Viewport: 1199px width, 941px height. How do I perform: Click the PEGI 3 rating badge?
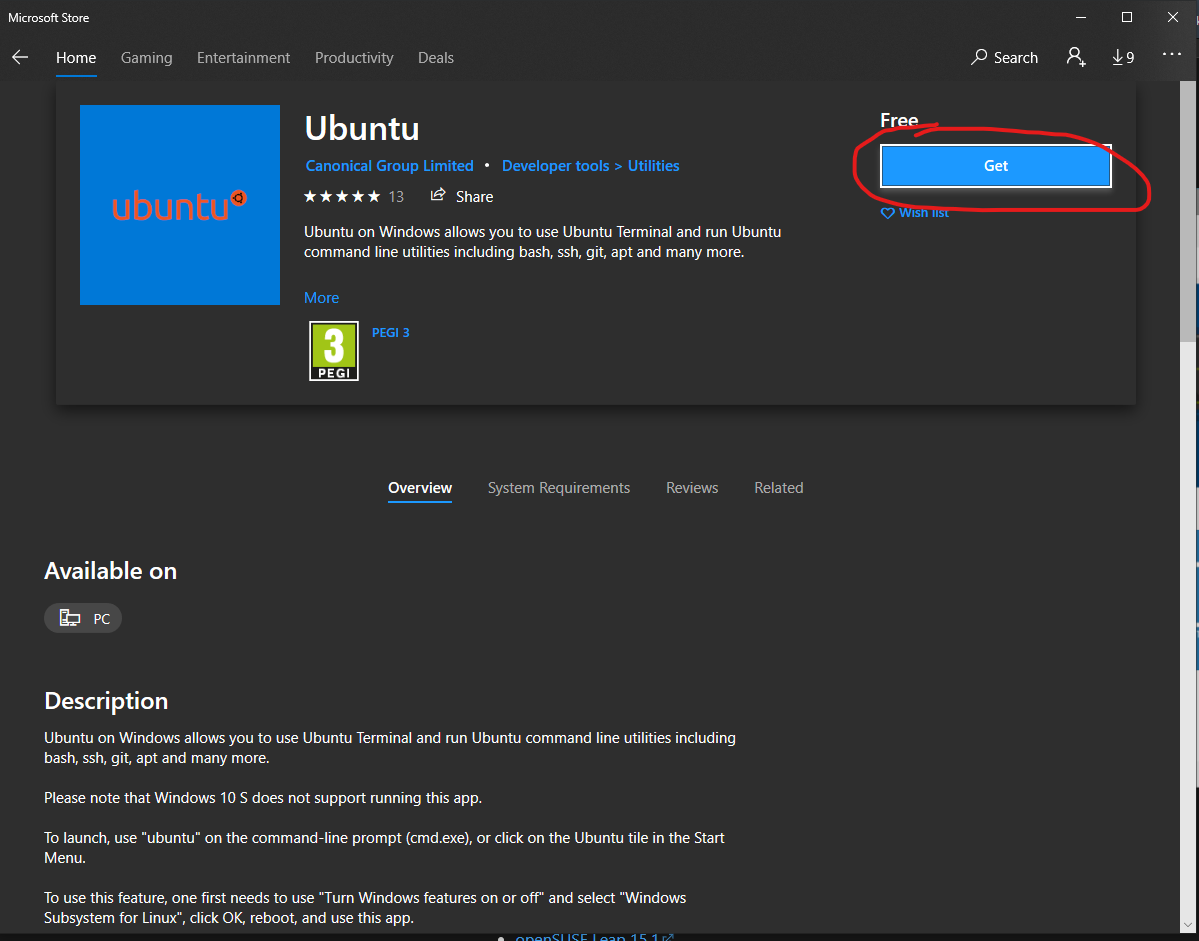click(334, 350)
